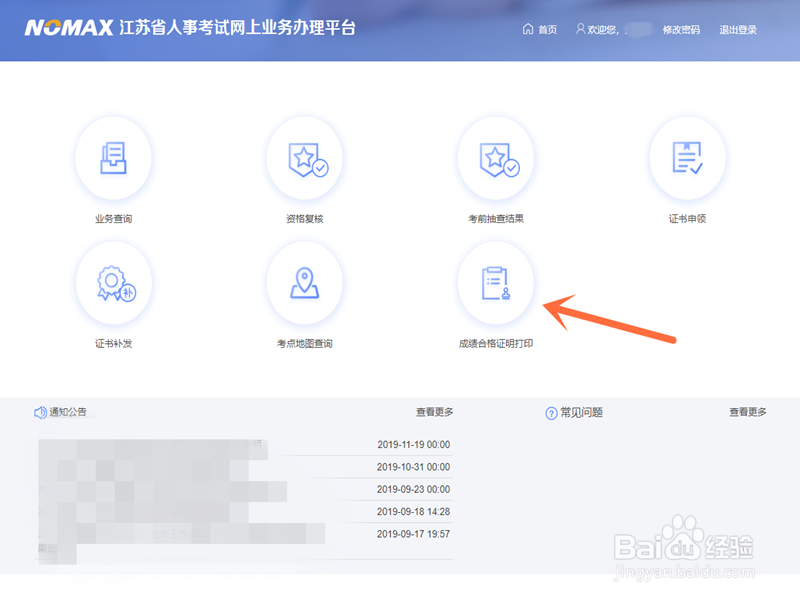Click the NOMAX logo
This screenshot has width=800, height=600.
[69, 28]
